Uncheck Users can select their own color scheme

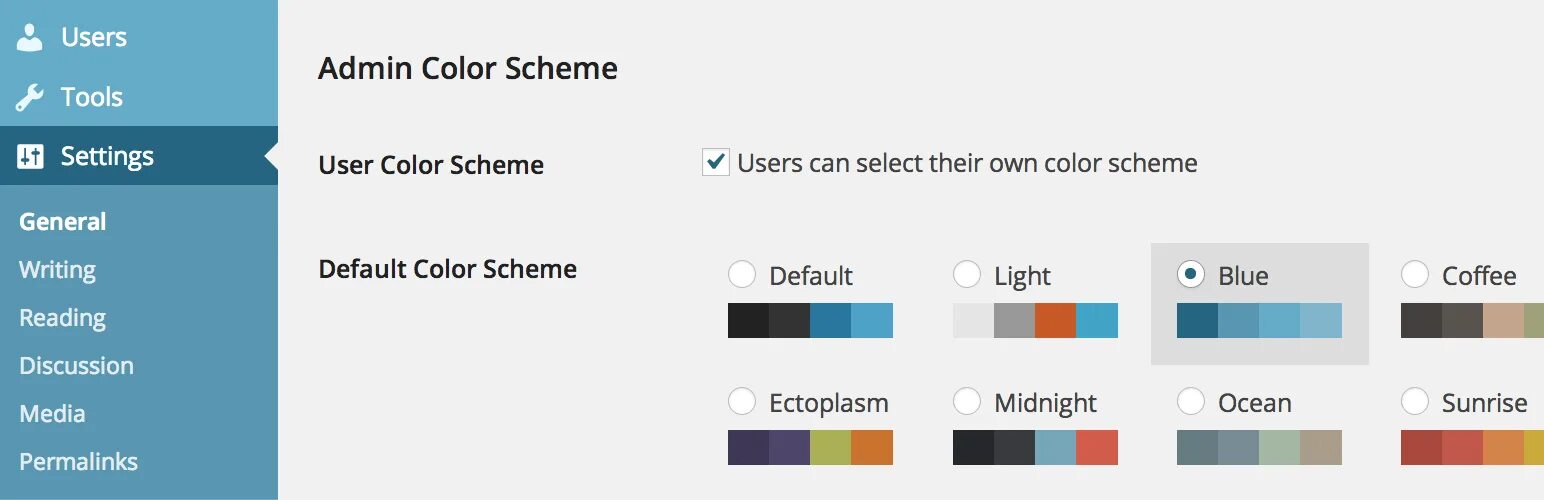(715, 162)
